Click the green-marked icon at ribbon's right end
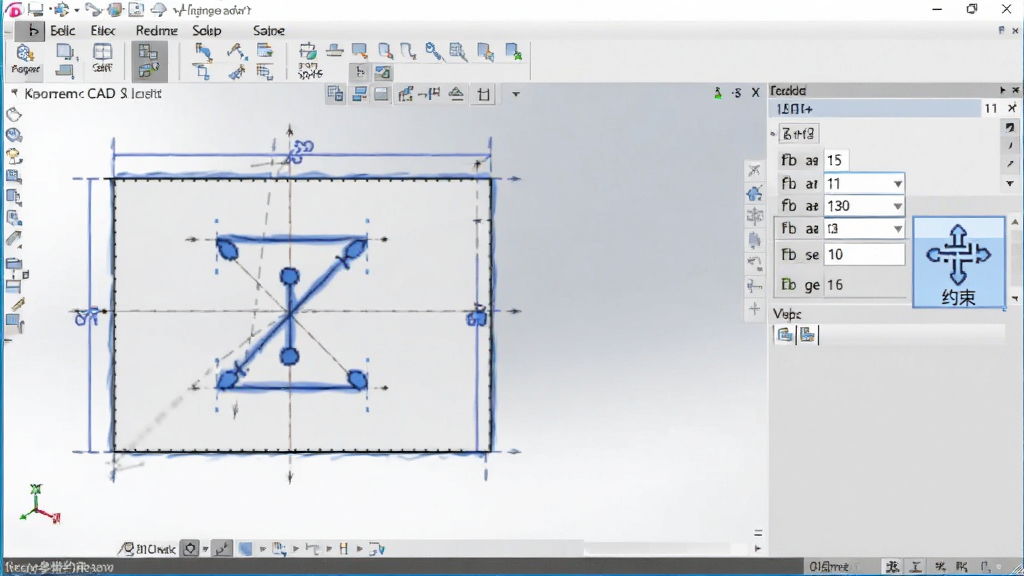Image resolution: width=1024 pixels, height=576 pixels. 513,52
